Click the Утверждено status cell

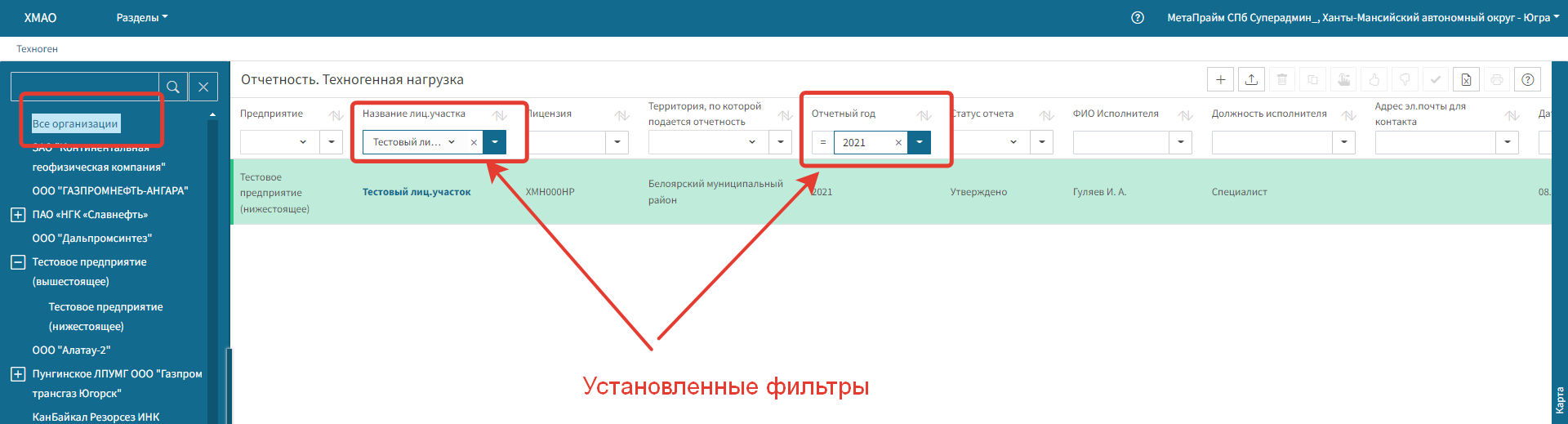point(978,192)
